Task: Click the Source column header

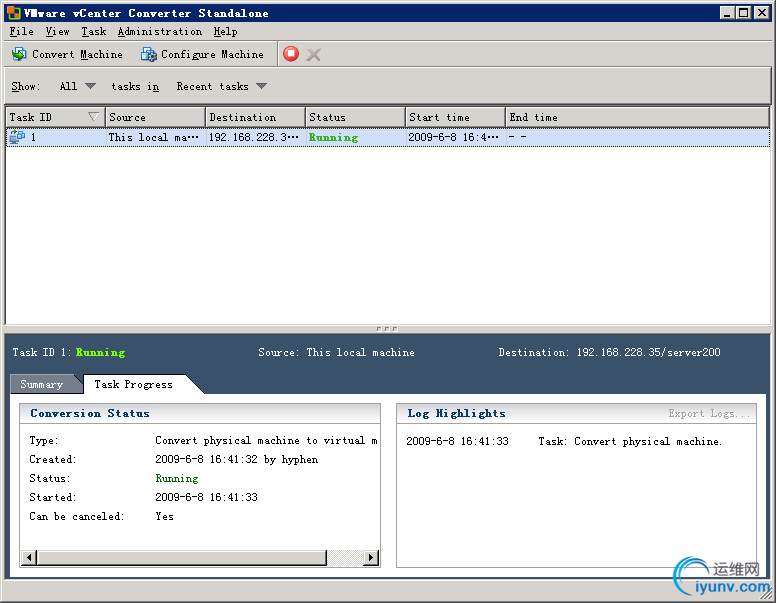Action: (x=155, y=117)
